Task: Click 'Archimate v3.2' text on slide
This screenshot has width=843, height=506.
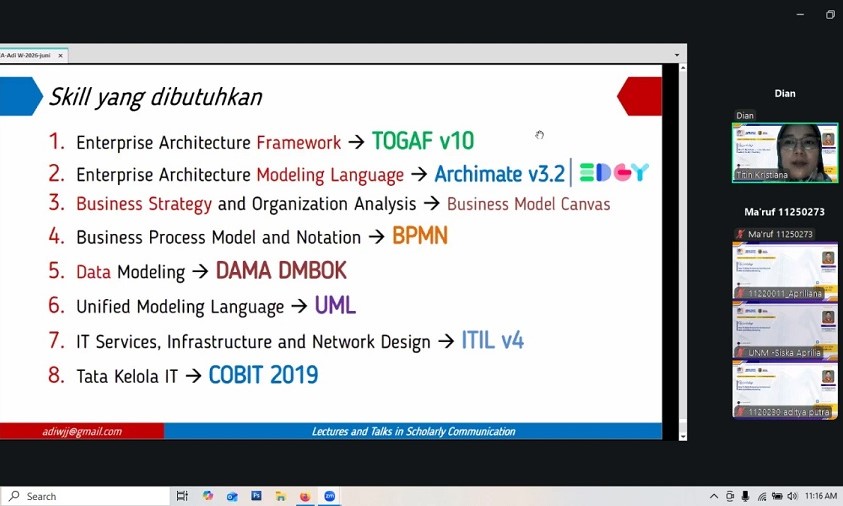Action: click(x=499, y=174)
